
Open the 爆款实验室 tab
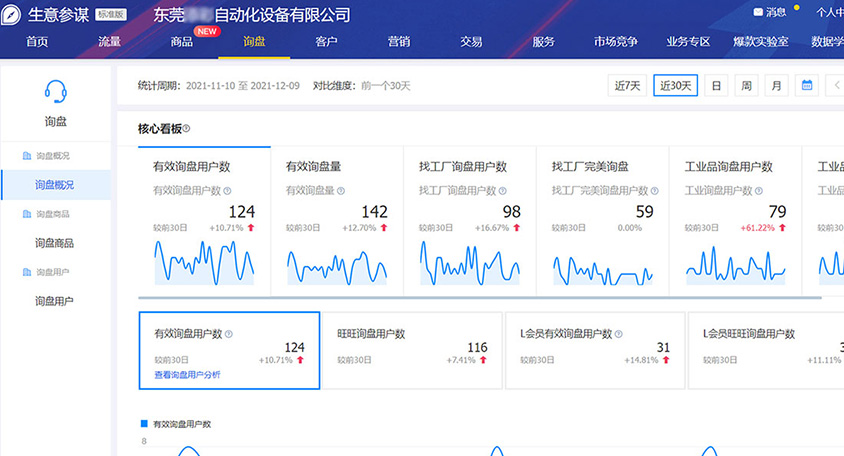[x=761, y=41]
